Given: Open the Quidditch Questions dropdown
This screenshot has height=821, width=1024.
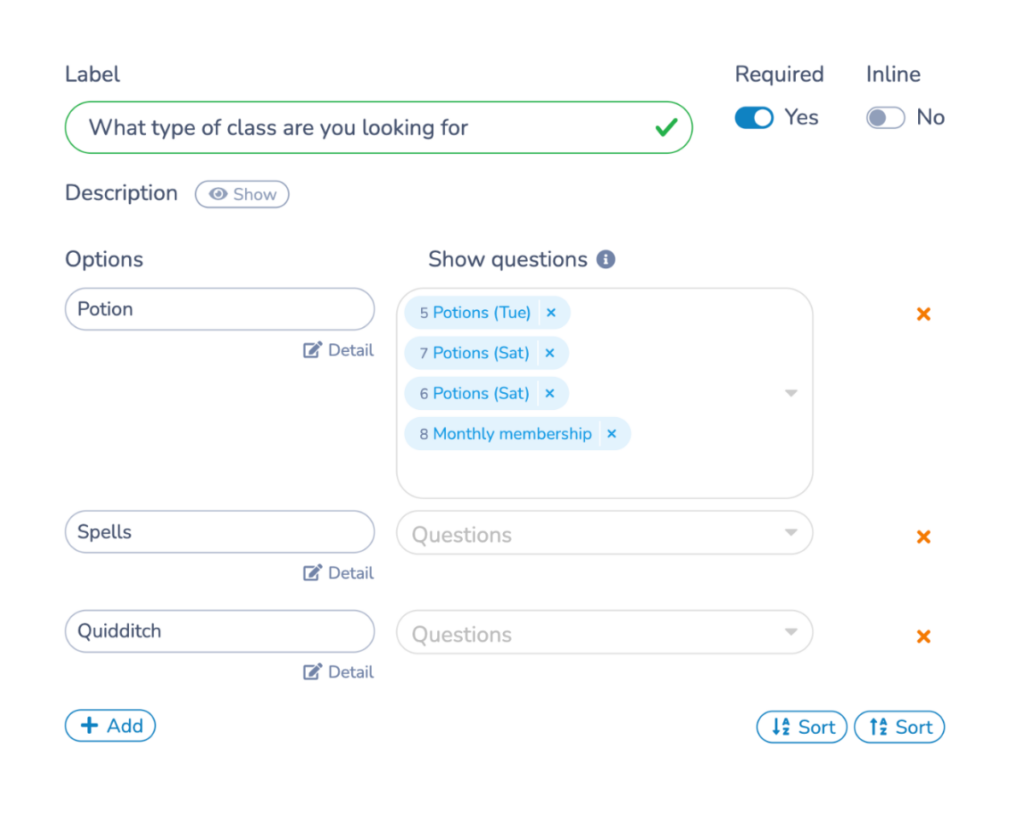Looking at the screenshot, I should (x=604, y=633).
